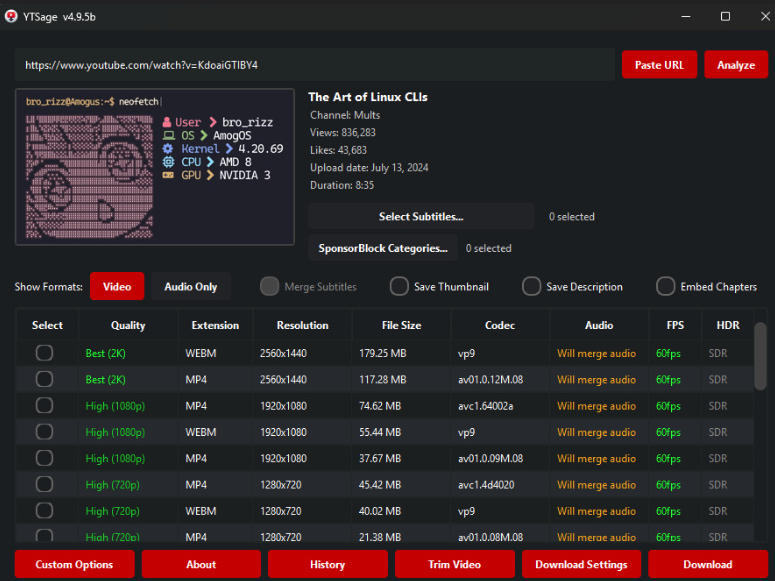Click the Paste URL button
Screen dimensions: 775x581
[x=659, y=65]
